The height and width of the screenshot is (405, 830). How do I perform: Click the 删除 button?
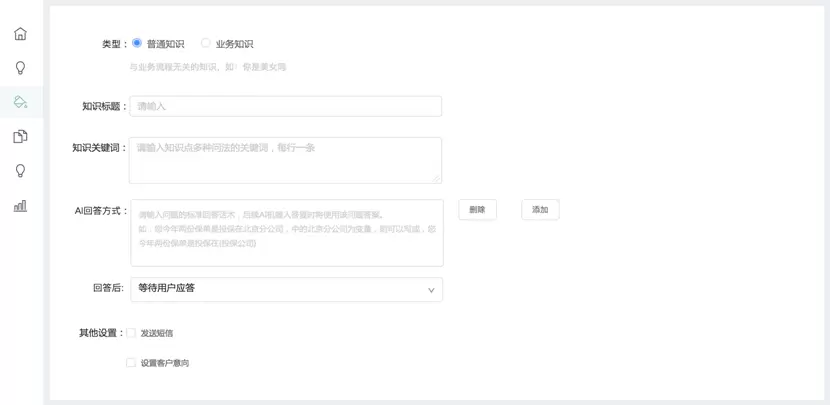point(477,210)
